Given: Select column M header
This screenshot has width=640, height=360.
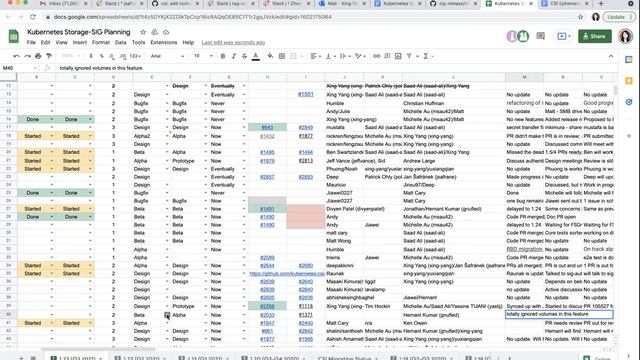Looking at the screenshot, I should (524, 77).
